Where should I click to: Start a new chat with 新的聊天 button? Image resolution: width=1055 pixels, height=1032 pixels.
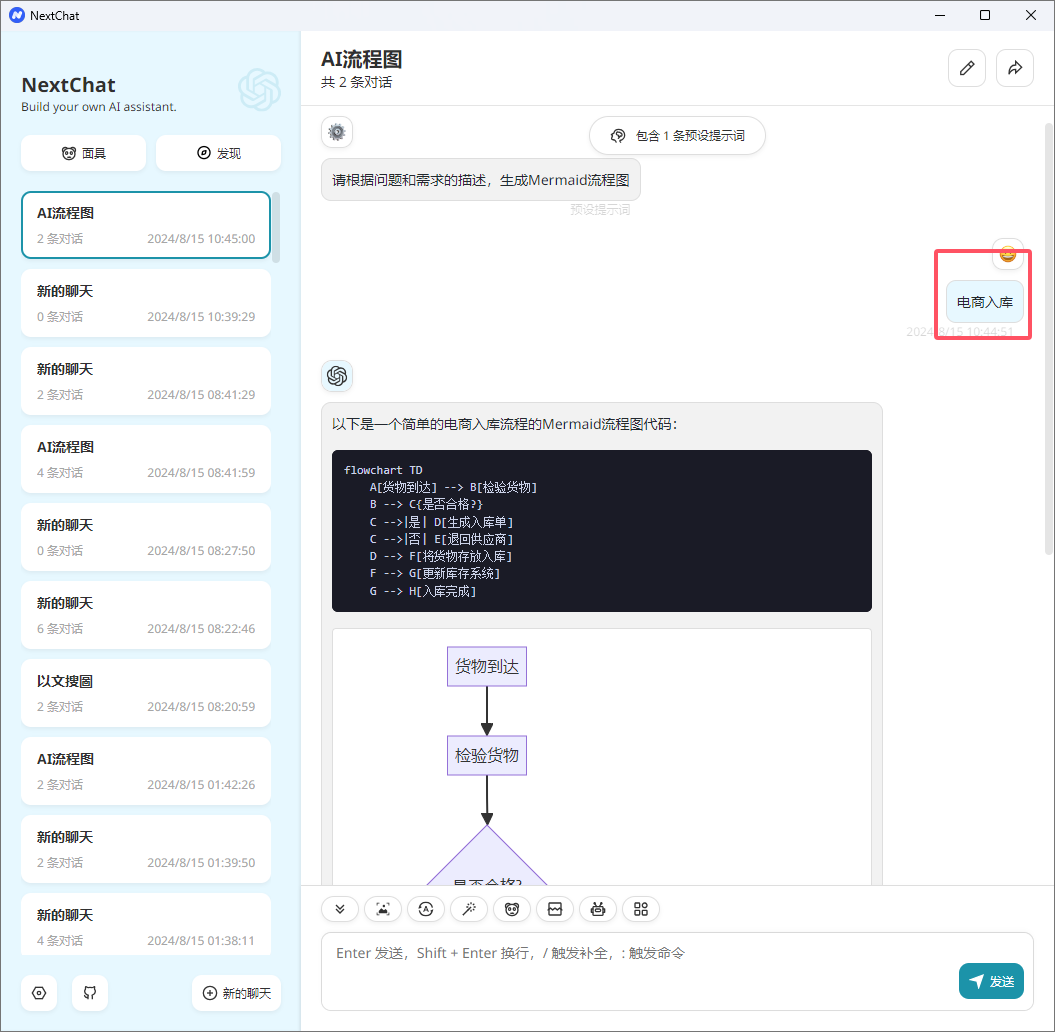pos(237,993)
